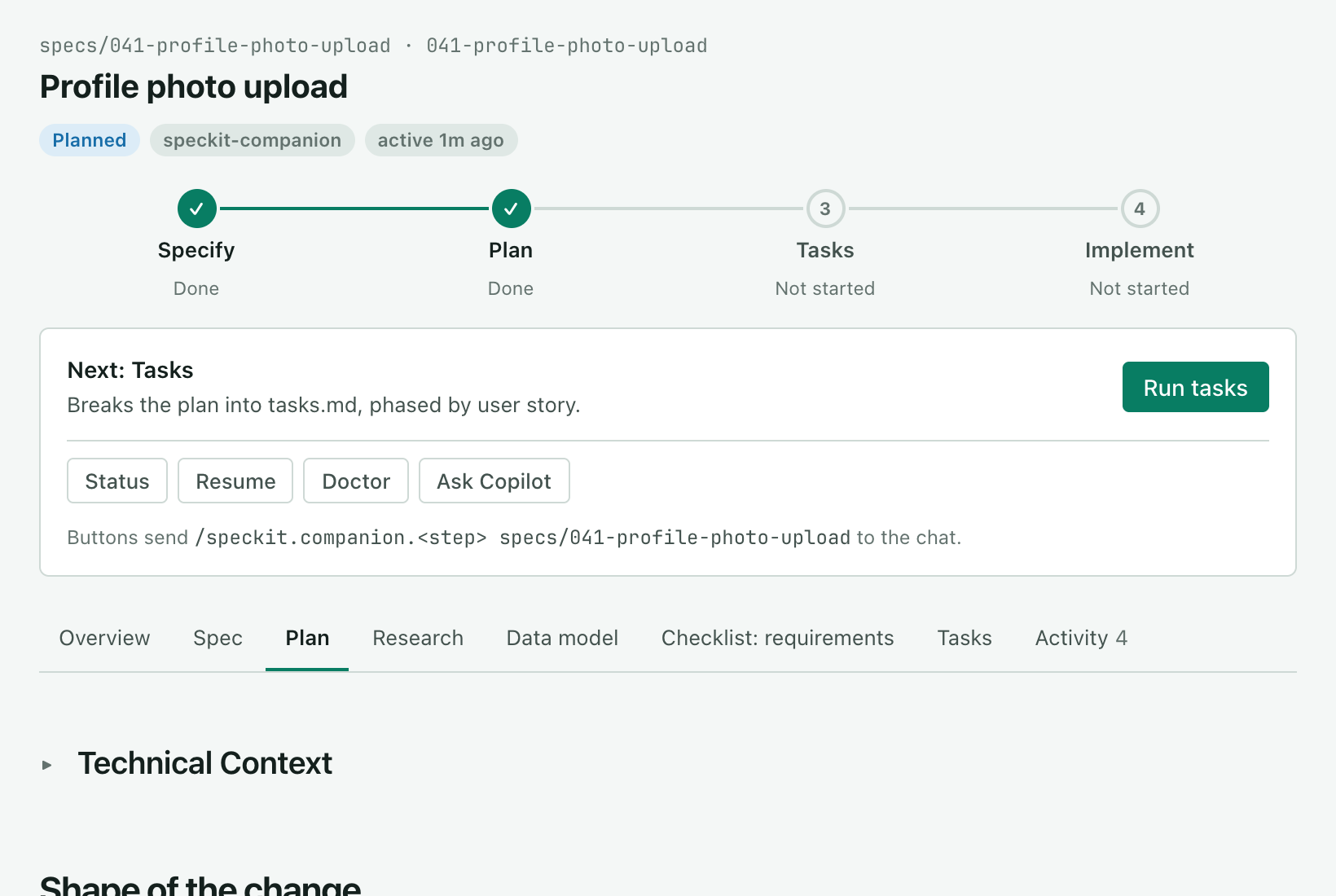This screenshot has width=1336, height=896.
Task: Click the Resume button
Action: pyautogui.click(x=235, y=481)
